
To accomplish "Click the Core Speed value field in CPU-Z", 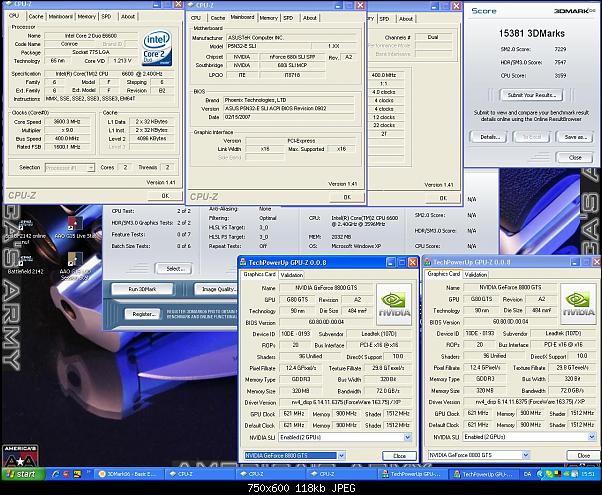I will click(67, 122).
